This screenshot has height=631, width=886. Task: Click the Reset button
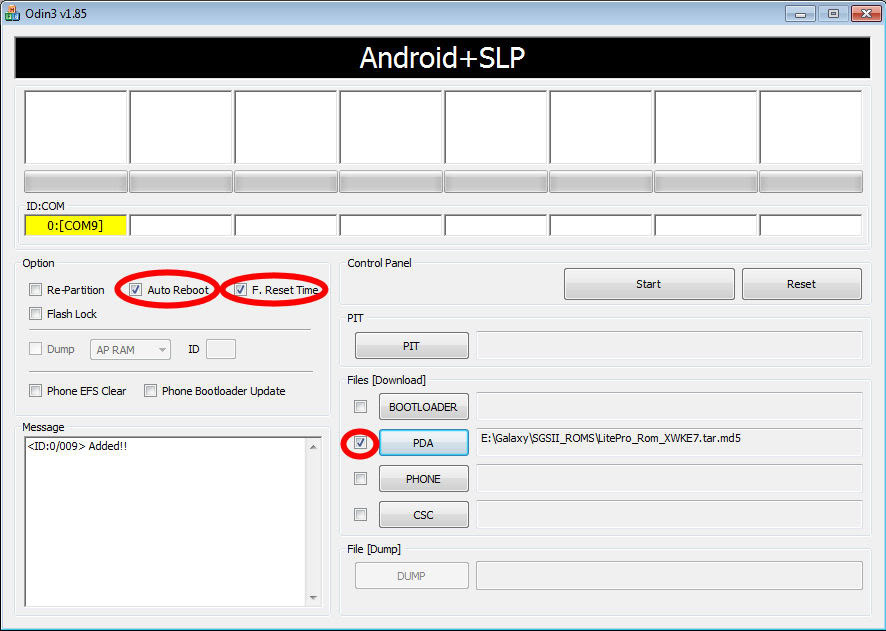pyautogui.click(x=802, y=284)
